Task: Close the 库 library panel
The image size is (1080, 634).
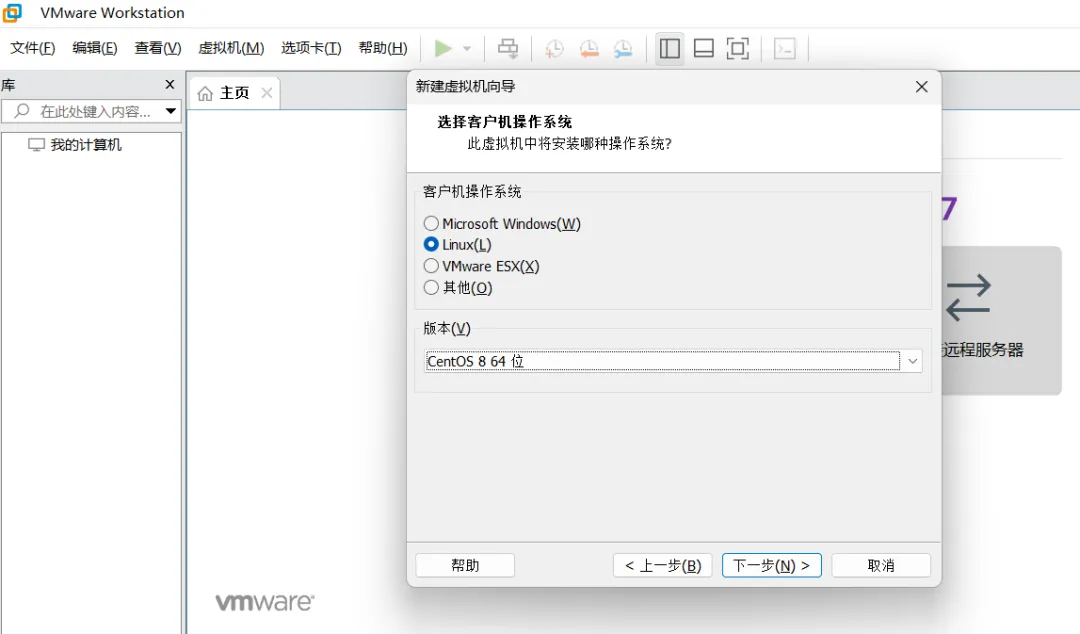Action: [170, 84]
